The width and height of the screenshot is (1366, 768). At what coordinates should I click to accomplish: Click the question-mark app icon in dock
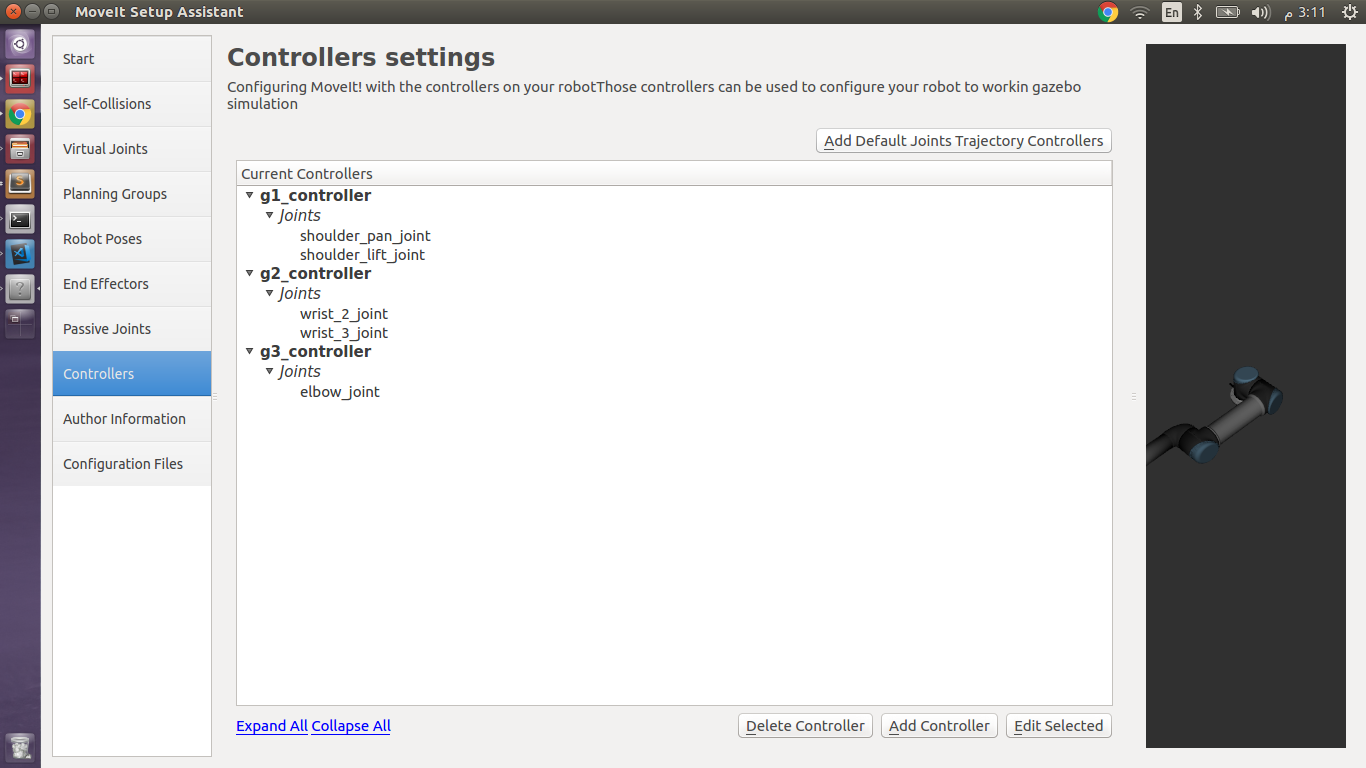click(x=20, y=289)
